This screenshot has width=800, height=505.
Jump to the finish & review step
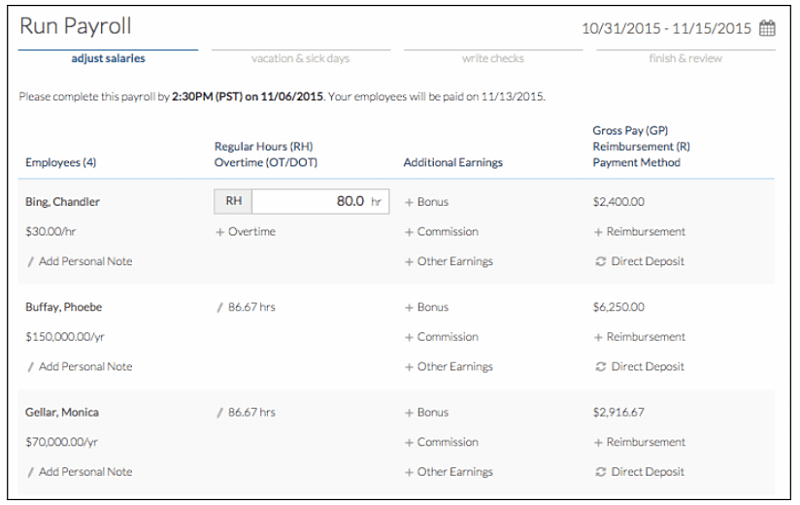coord(685,58)
